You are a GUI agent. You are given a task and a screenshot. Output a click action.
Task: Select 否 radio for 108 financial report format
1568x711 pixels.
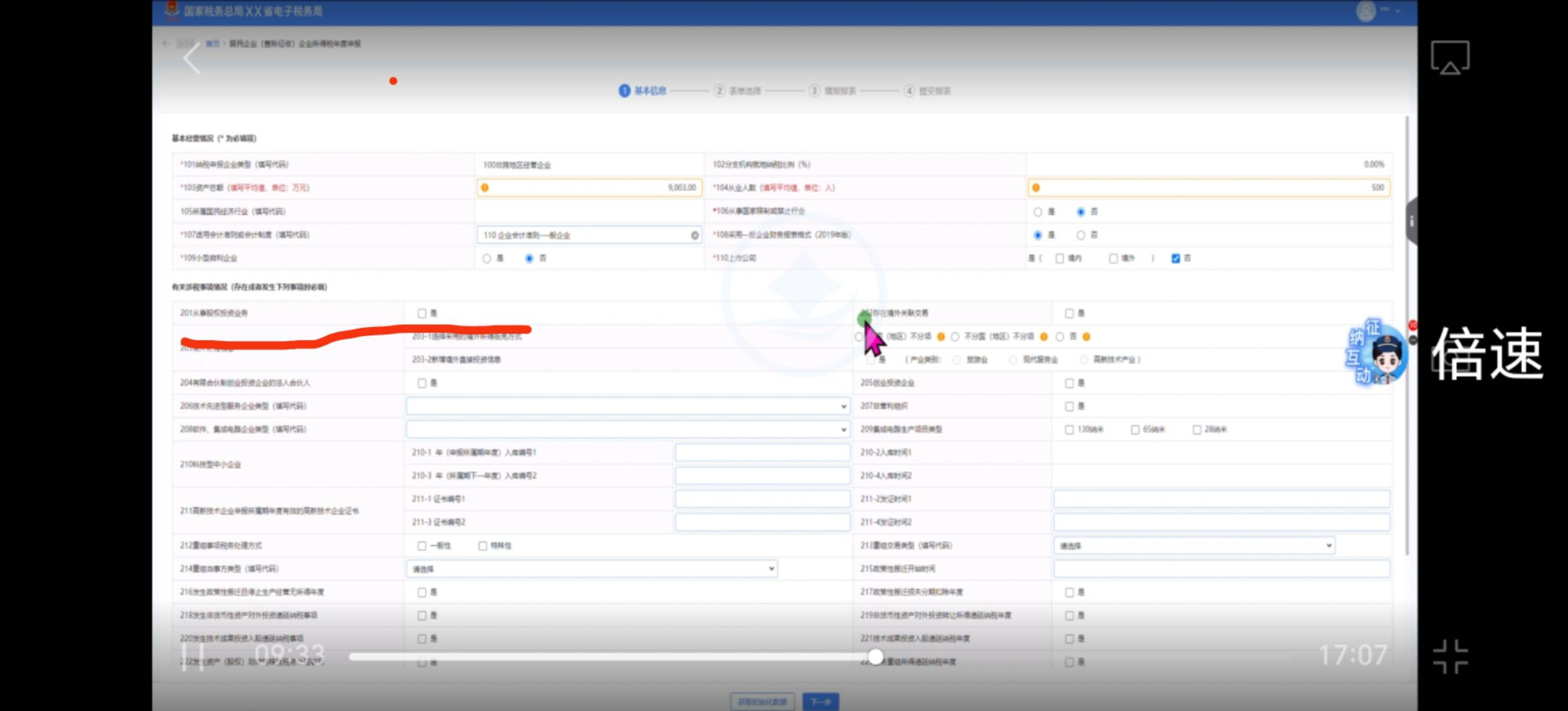click(1080, 235)
